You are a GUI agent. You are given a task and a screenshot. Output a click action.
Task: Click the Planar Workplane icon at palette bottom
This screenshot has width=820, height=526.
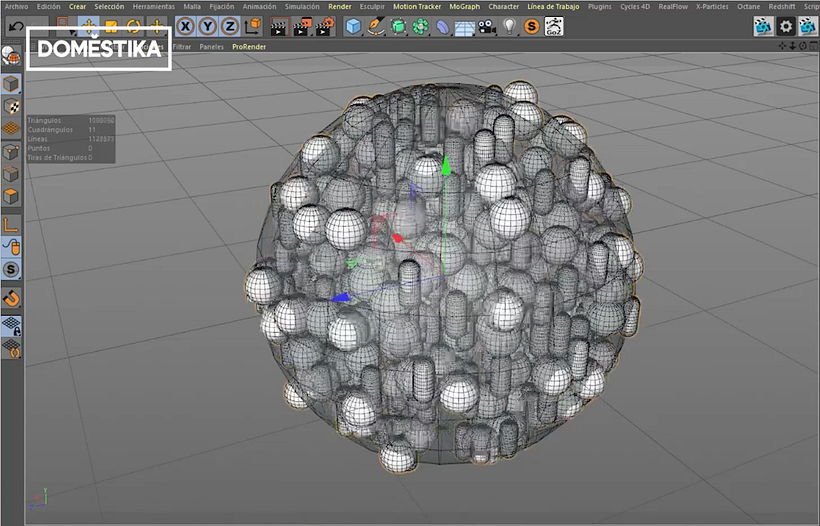(12, 348)
